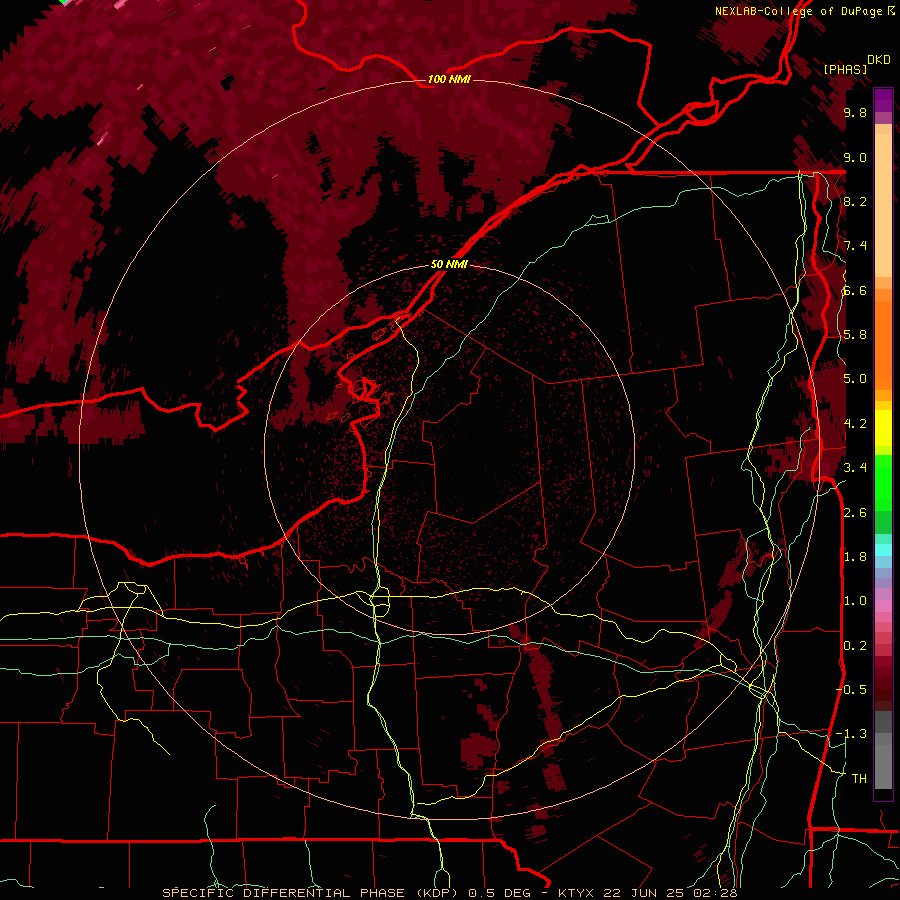Click the 5.0 scale value
The image size is (900, 900).
(x=855, y=379)
